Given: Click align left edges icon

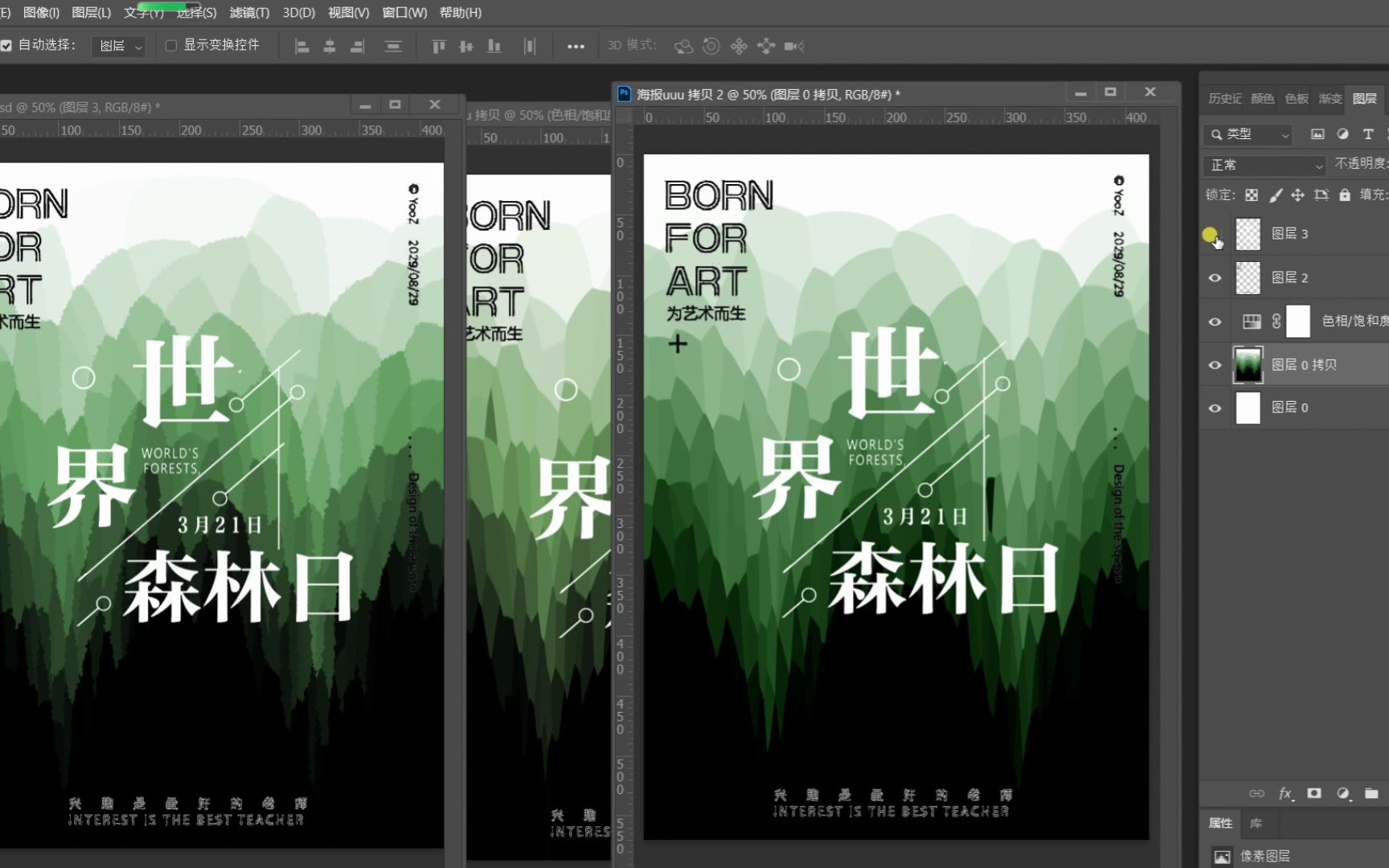Looking at the screenshot, I should [302, 47].
